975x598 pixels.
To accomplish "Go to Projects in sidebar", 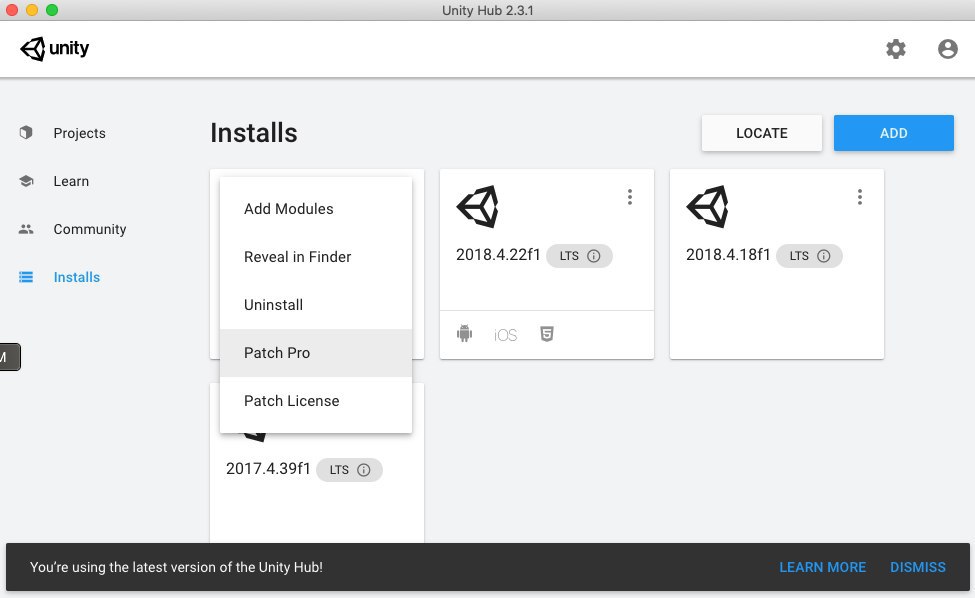I will pyautogui.click(x=80, y=133).
